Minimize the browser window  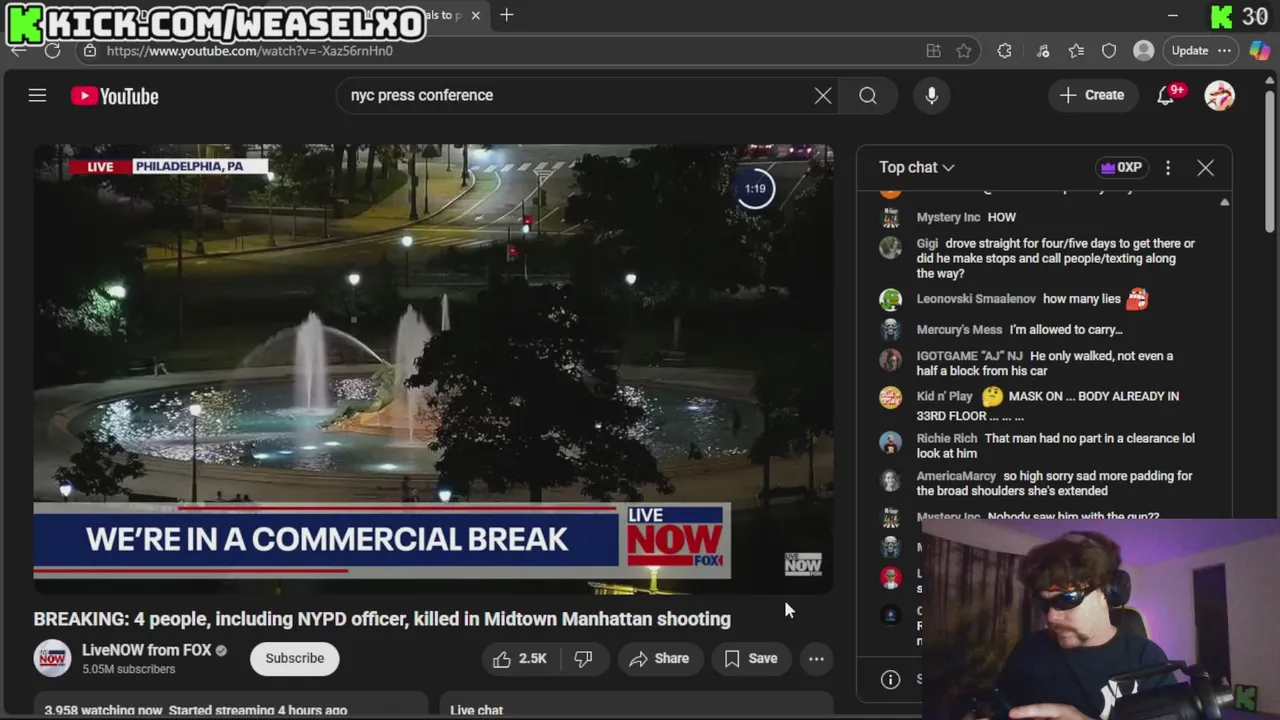click(x=1173, y=15)
